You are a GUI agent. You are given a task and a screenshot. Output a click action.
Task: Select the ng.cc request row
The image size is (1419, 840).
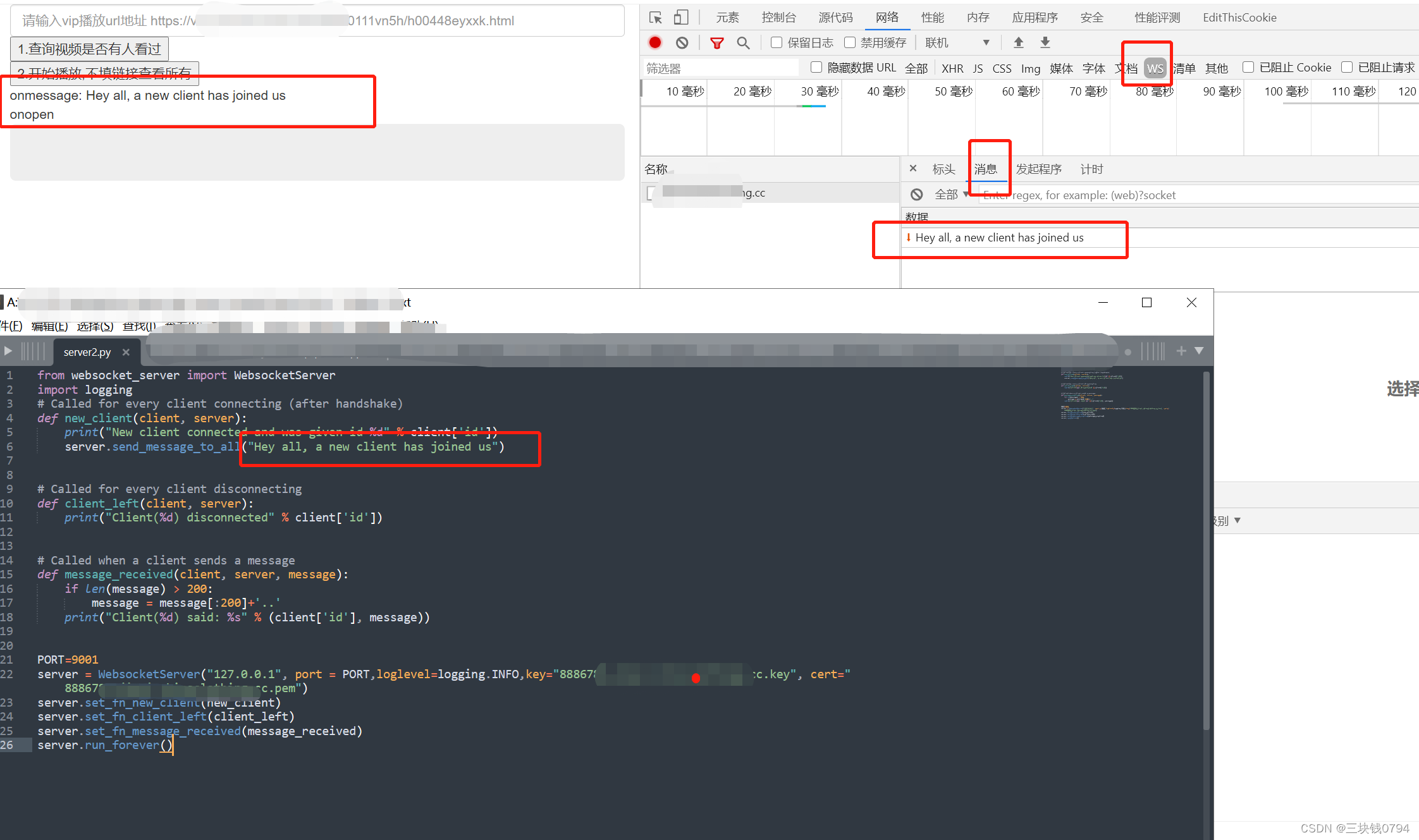coord(770,193)
